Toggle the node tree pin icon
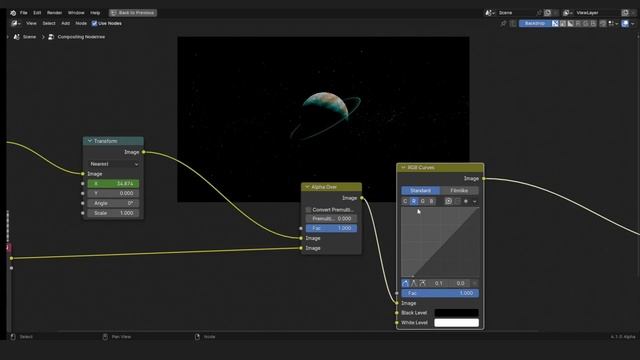 (x=503, y=23)
